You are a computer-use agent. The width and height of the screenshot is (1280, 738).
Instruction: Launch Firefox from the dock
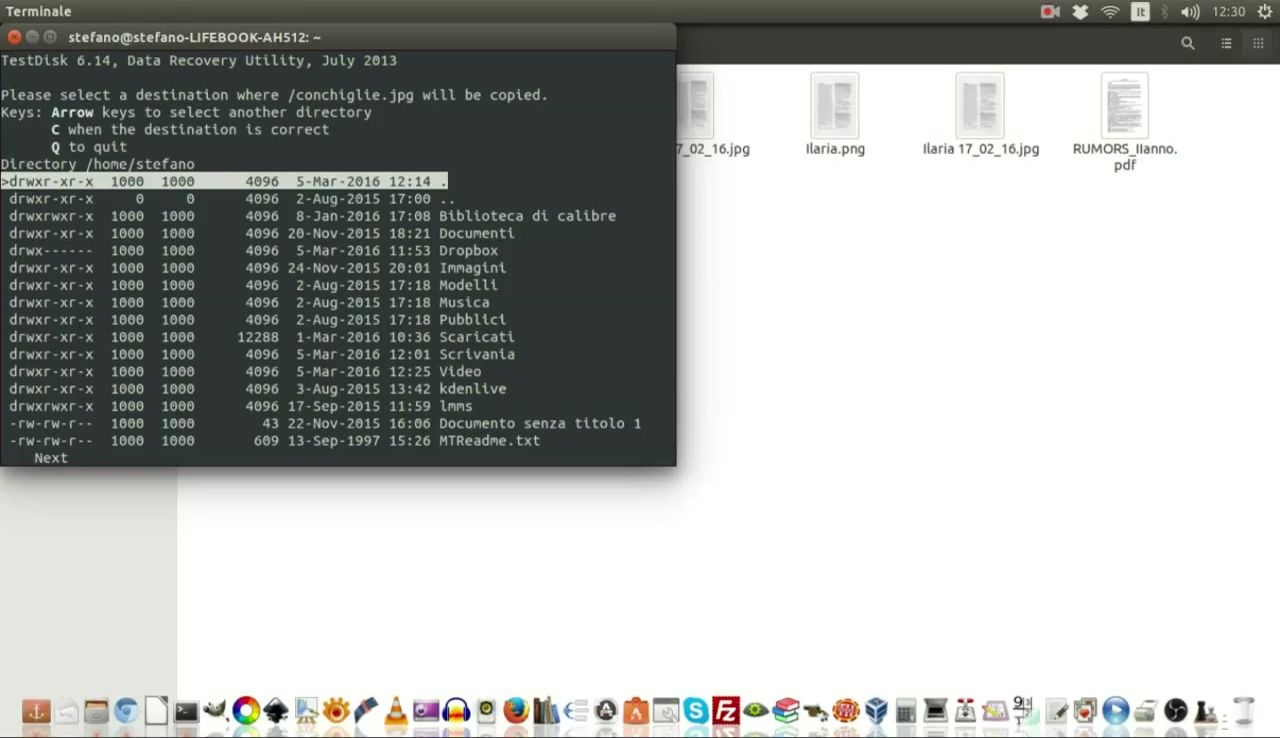(516, 711)
